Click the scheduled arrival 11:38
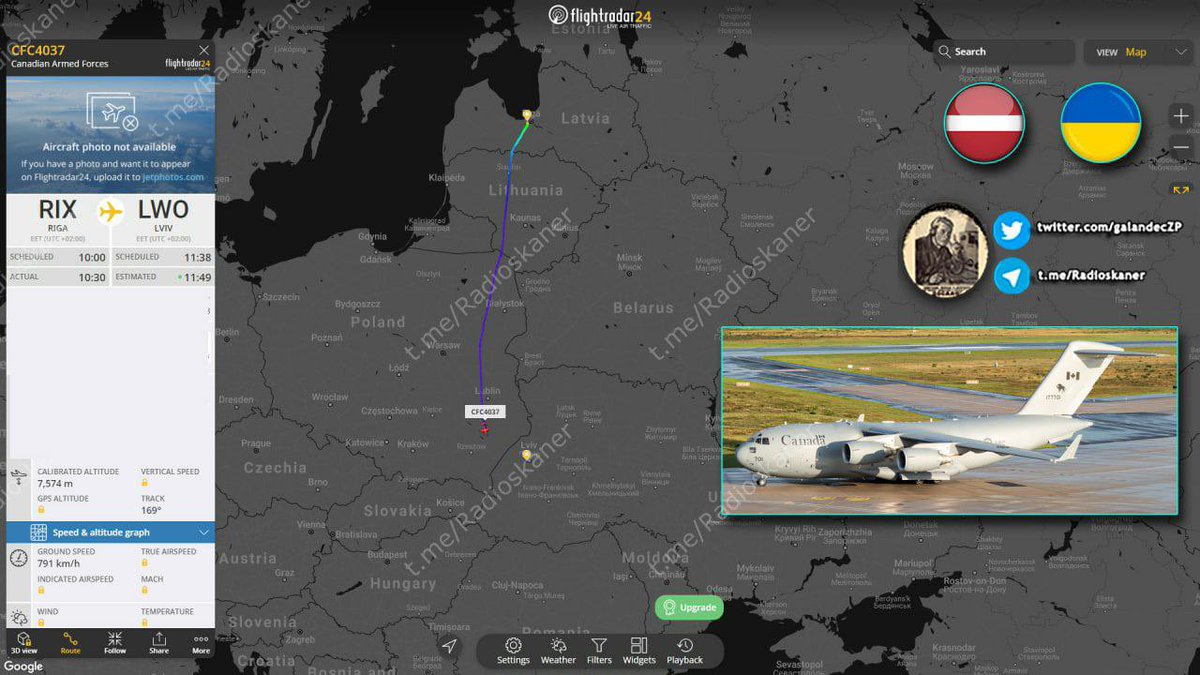 click(197, 257)
